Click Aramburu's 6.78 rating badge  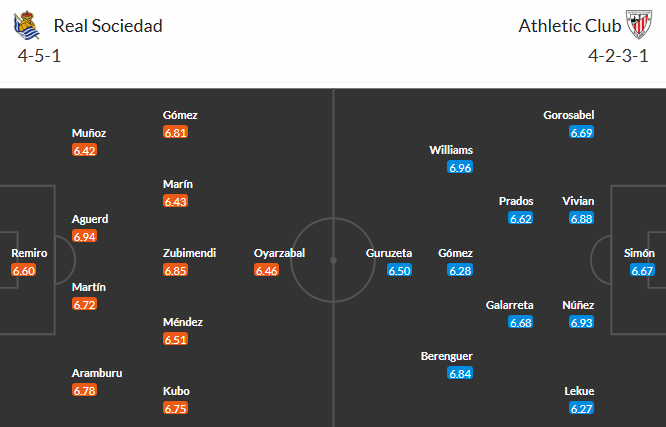[85, 390]
